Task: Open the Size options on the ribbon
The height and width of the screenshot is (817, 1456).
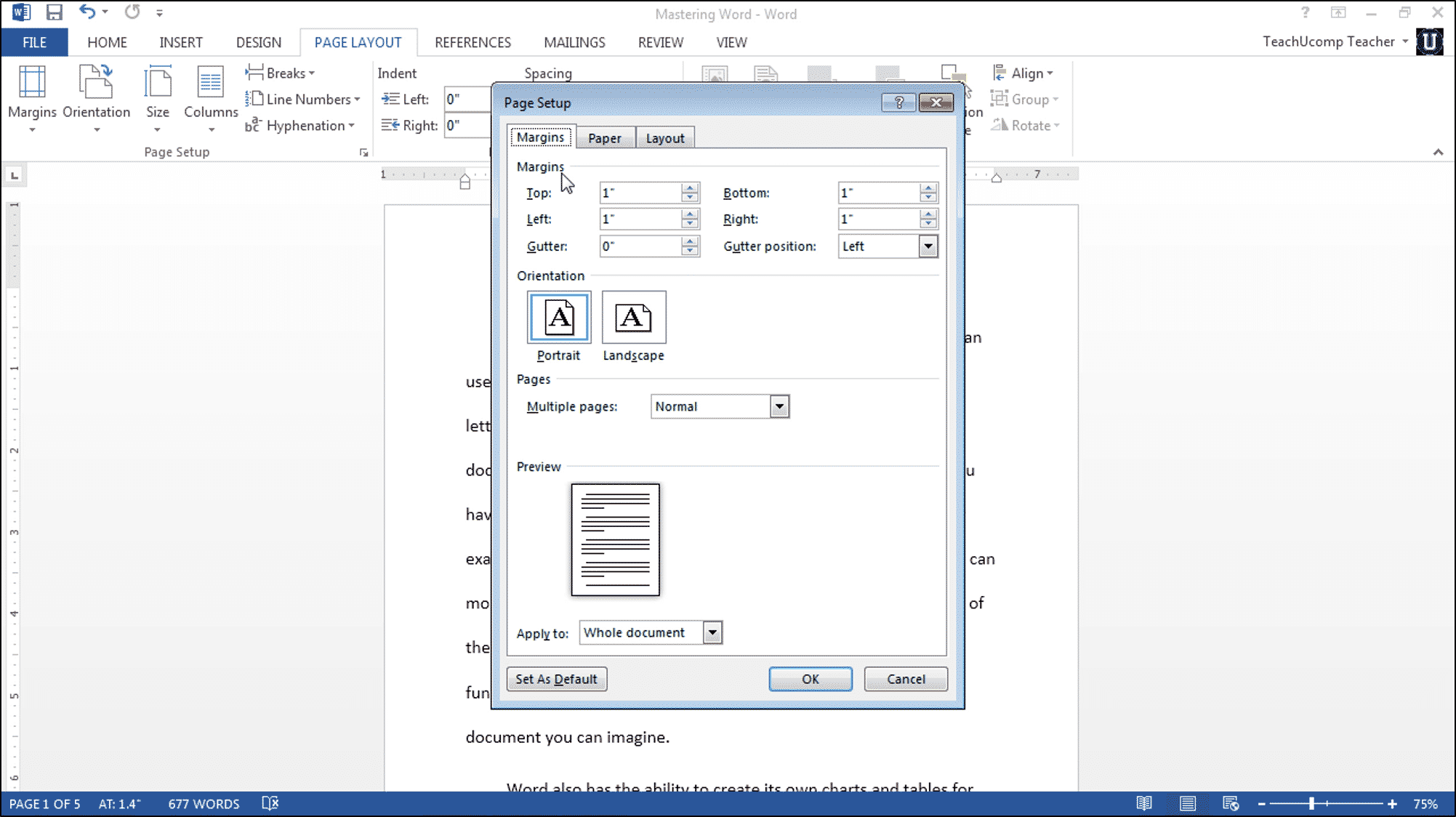Action: click(157, 98)
